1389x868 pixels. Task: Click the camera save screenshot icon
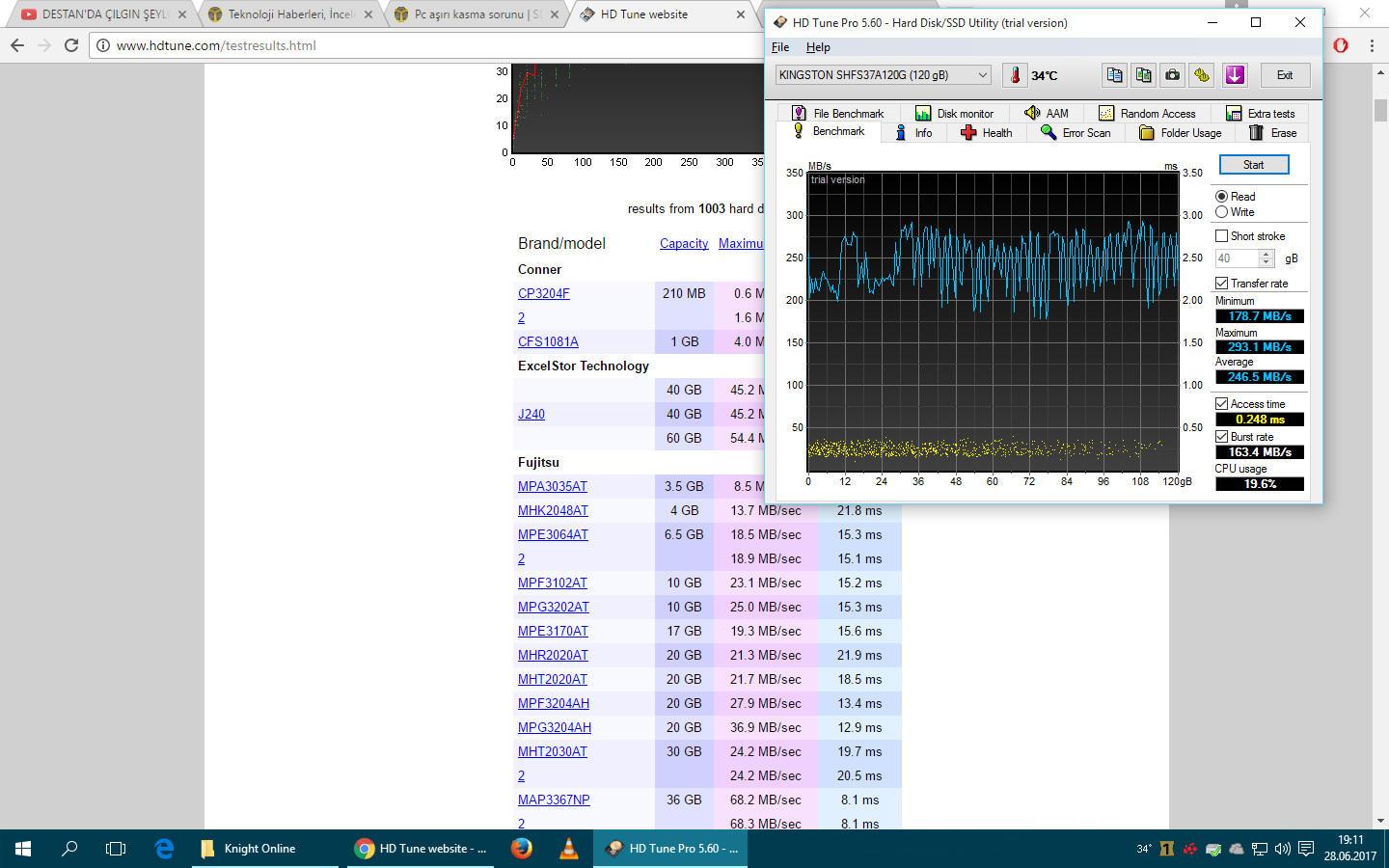1172,75
